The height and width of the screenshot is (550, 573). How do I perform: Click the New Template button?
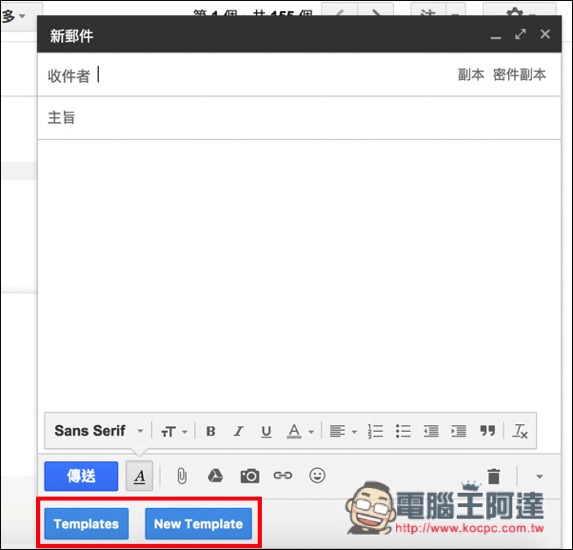click(198, 524)
